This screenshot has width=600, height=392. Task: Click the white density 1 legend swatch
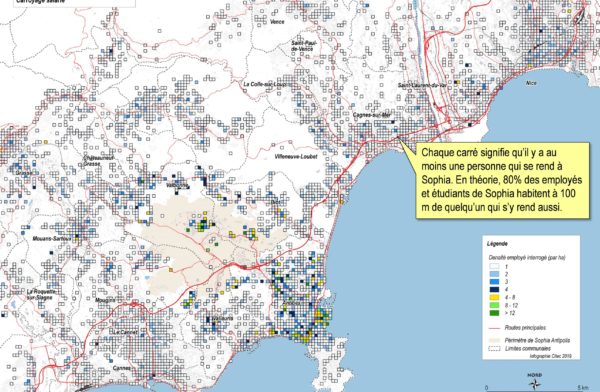494,266
